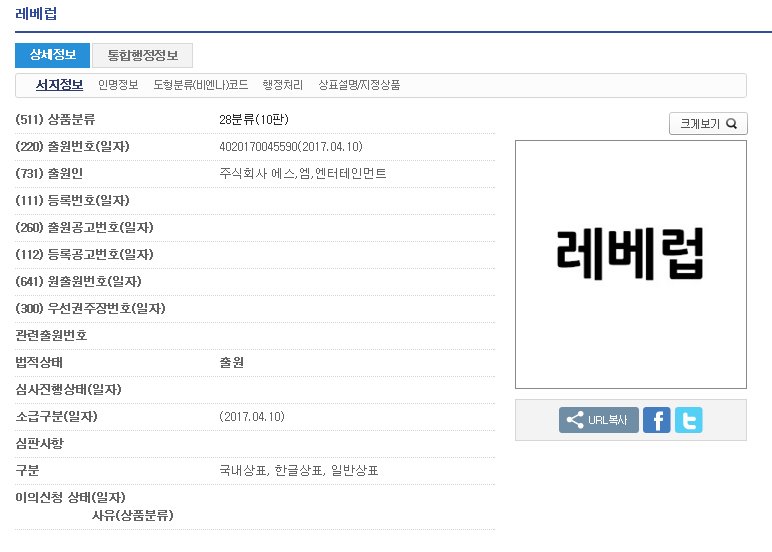The image size is (772, 552).
Task: Copy page URL with URL복사 button
Action: pos(599,420)
